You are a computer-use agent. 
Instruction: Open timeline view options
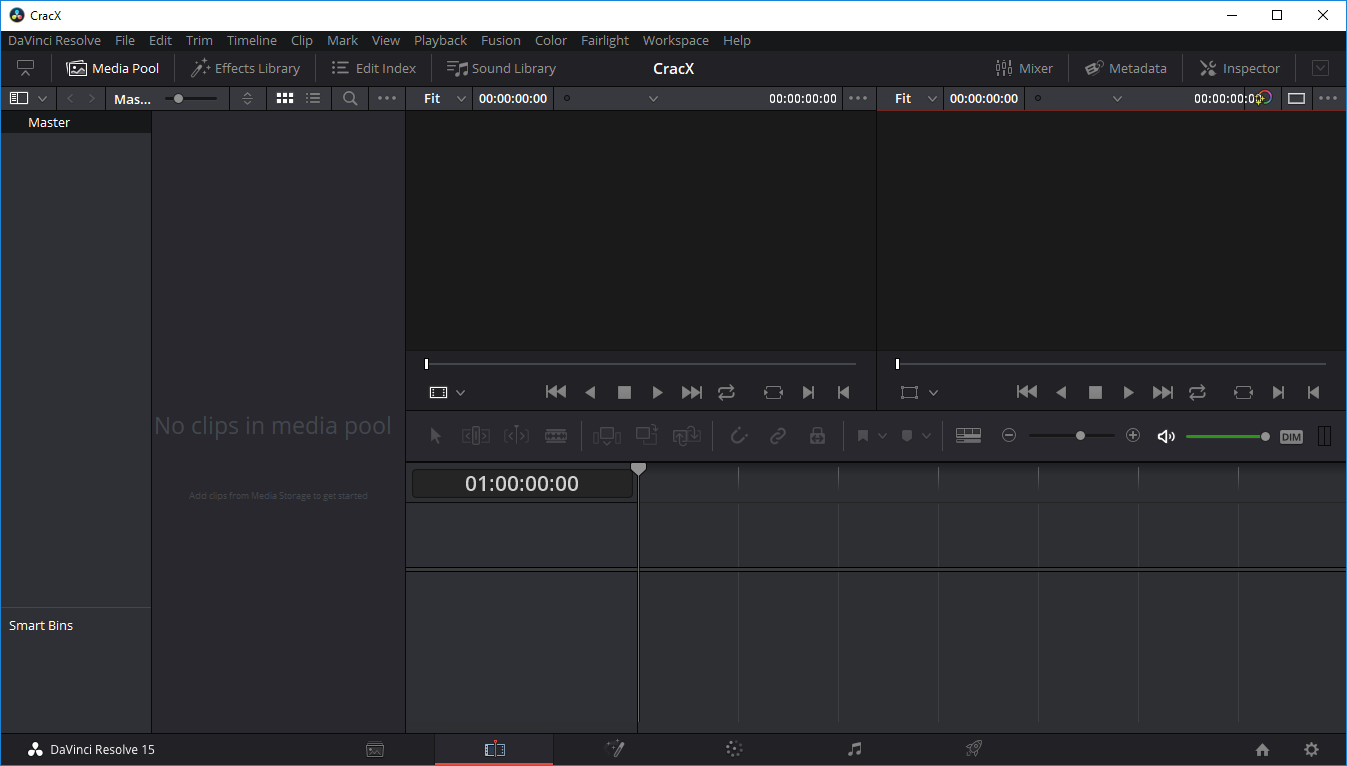tap(968, 436)
